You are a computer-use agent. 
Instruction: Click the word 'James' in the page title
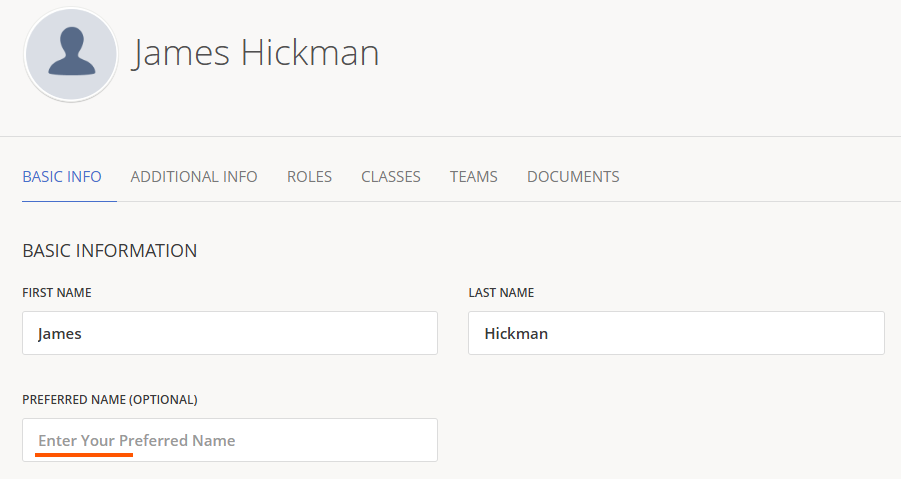(182, 53)
